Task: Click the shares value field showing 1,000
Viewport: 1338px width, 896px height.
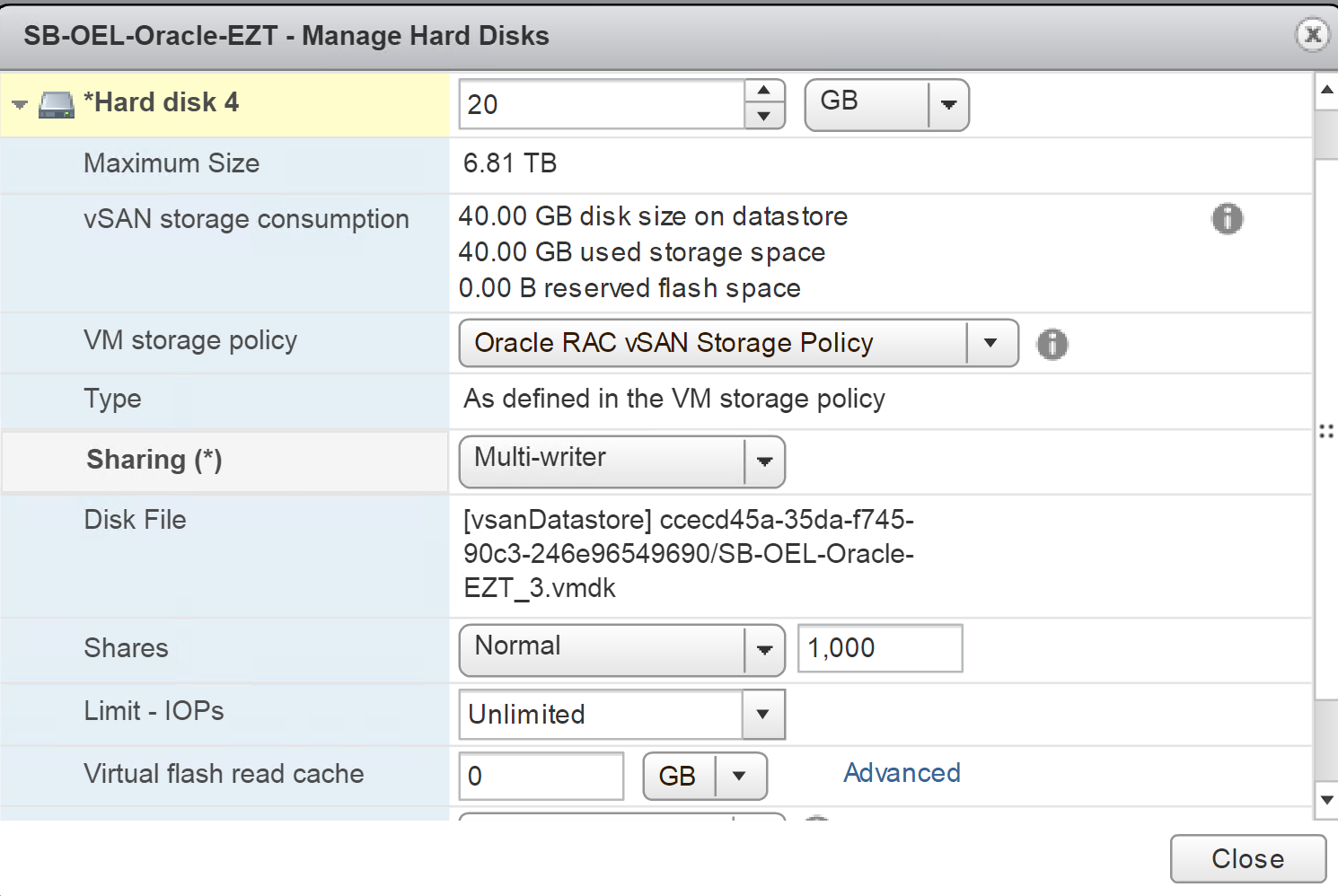Action: coord(879,648)
